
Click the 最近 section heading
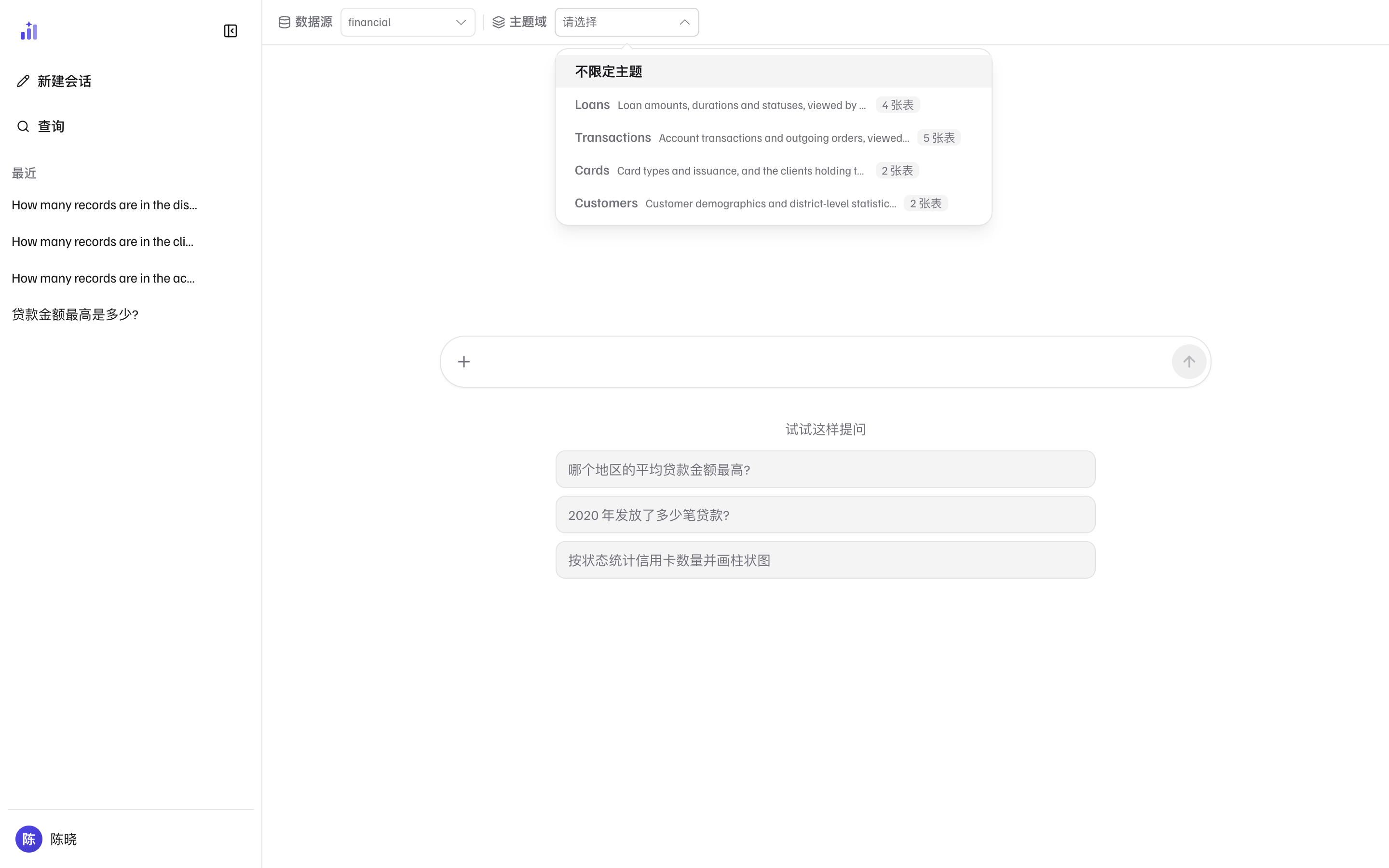click(x=24, y=174)
